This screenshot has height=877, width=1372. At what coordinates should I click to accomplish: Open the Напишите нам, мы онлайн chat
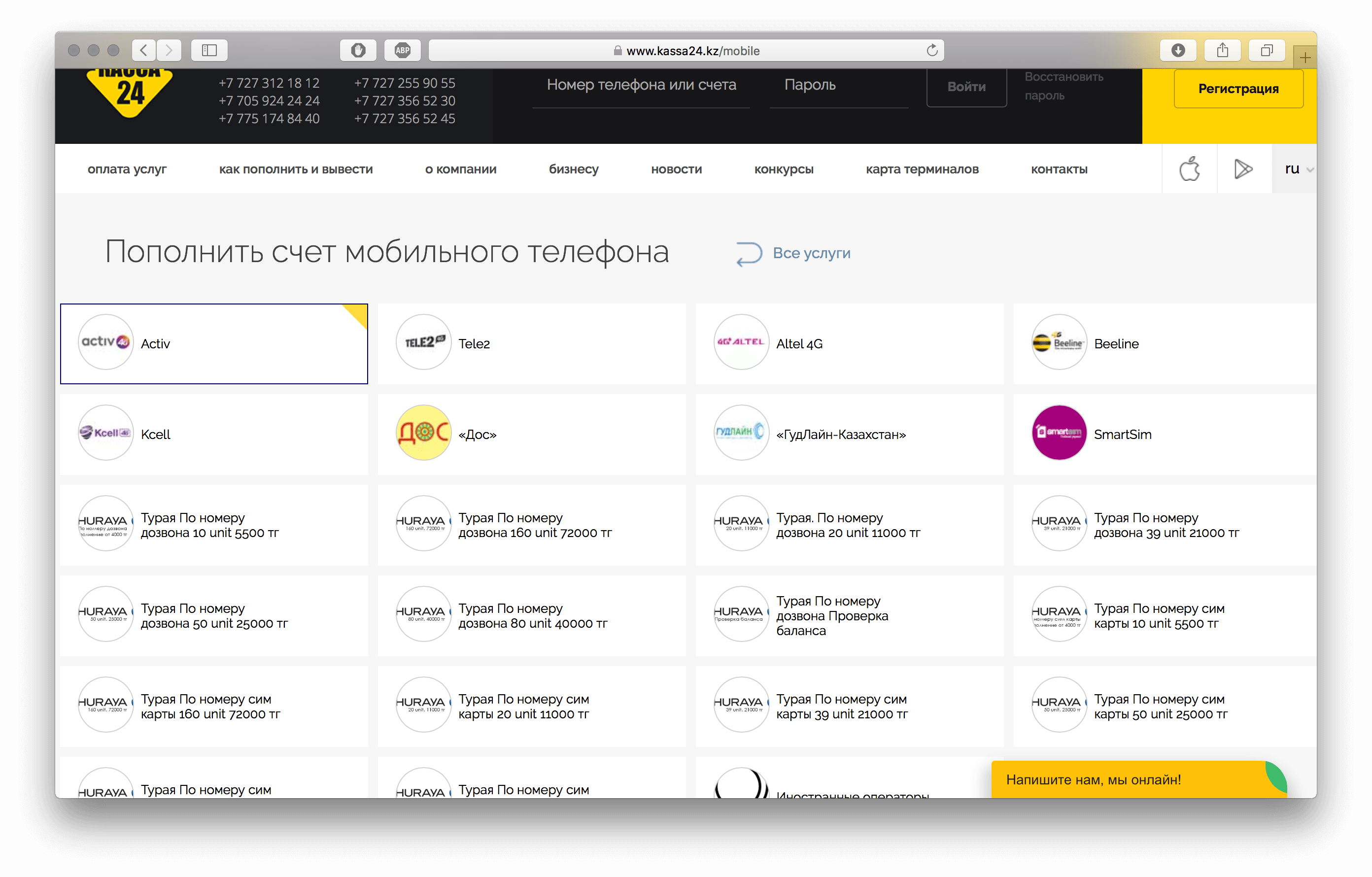coord(1138,779)
